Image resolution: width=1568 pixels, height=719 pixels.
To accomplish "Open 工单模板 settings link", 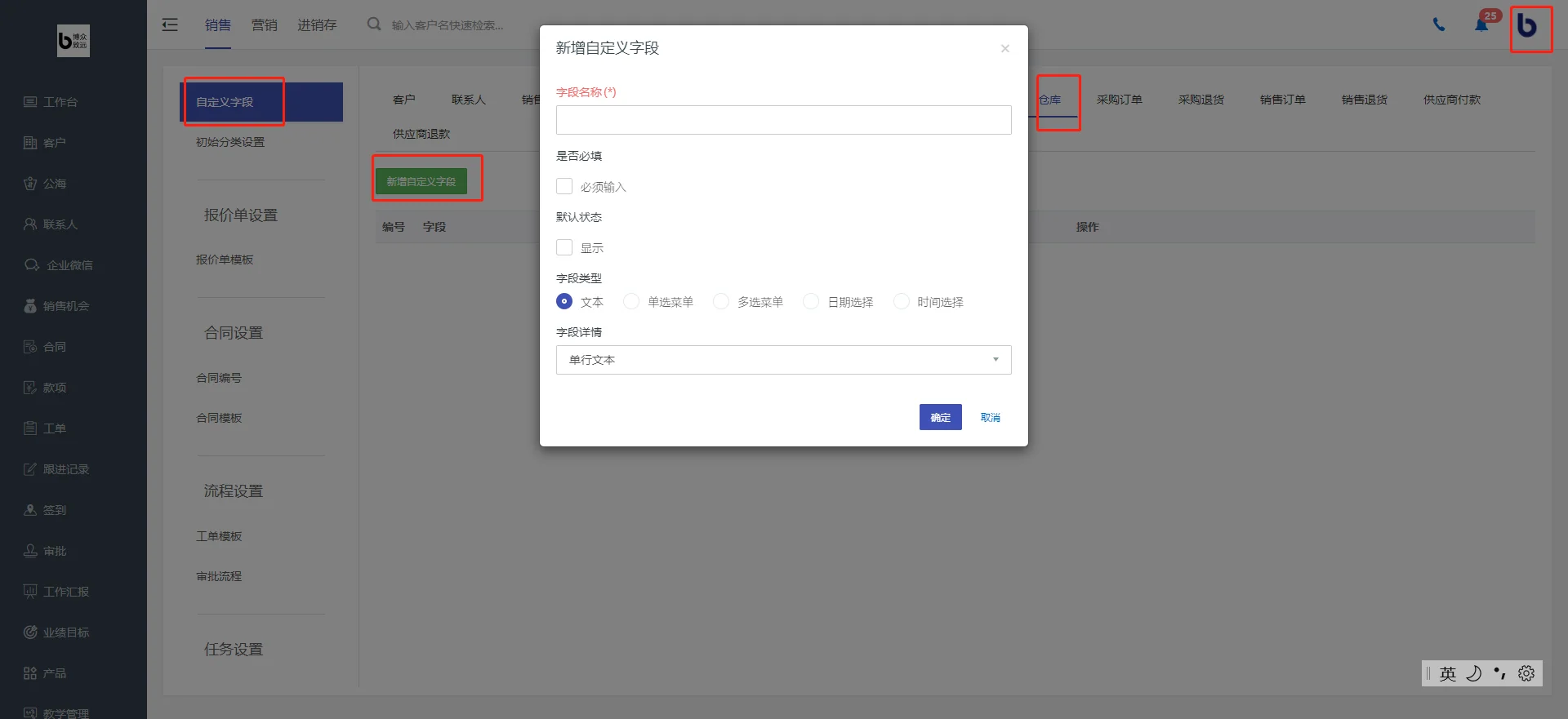I will click(x=219, y=536).
